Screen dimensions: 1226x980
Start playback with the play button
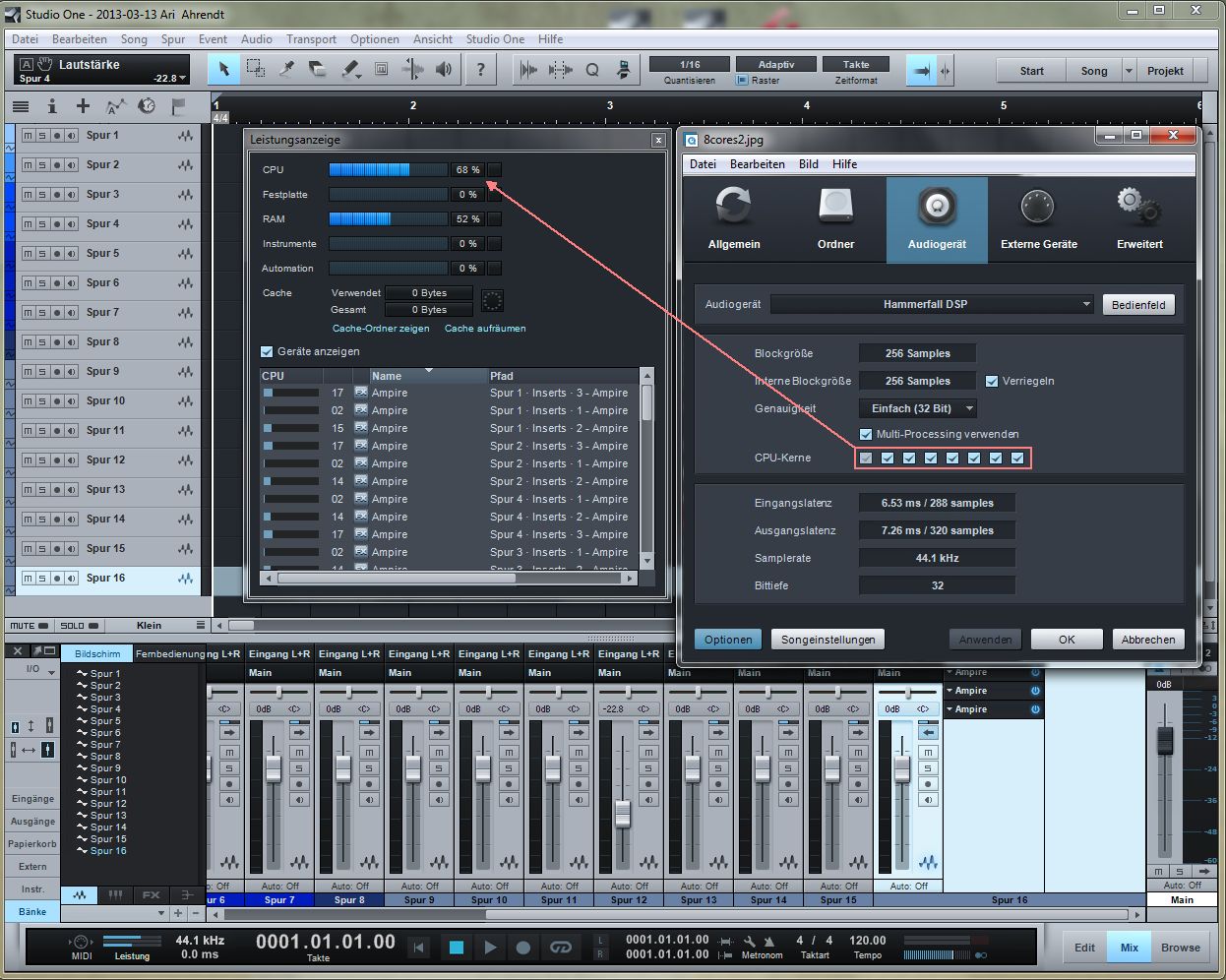coord(490,948)
